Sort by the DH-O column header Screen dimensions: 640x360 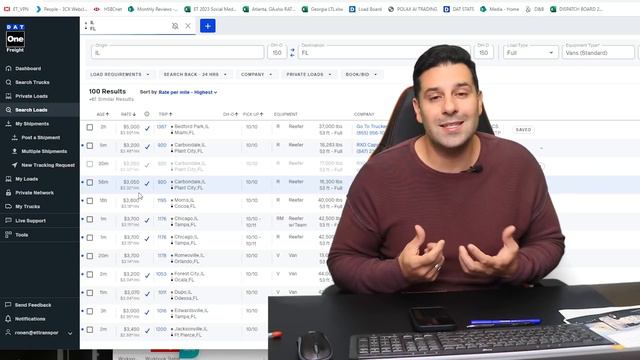[x=230, y=114]
